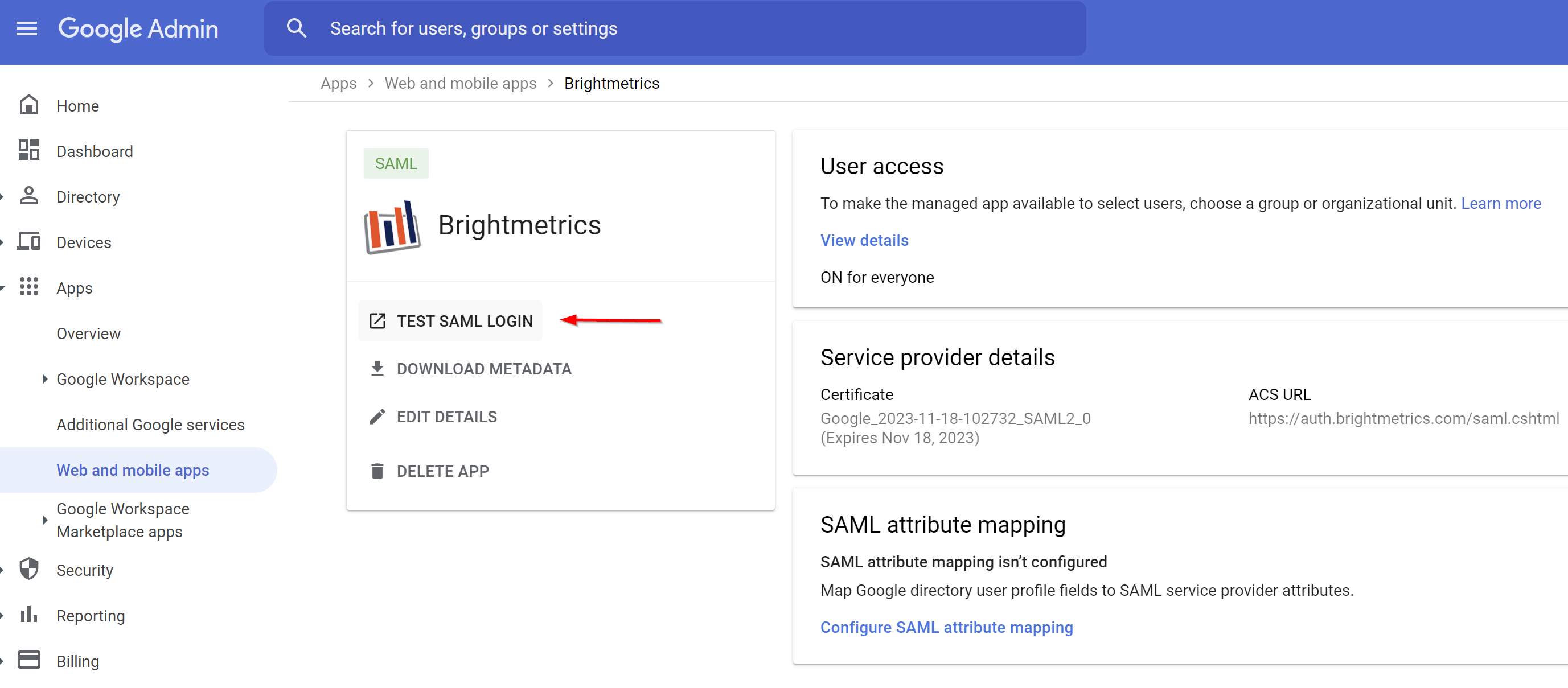Select Directory in the navigation
This screenshot has height=688, width=1568.
tap(88, 197)
